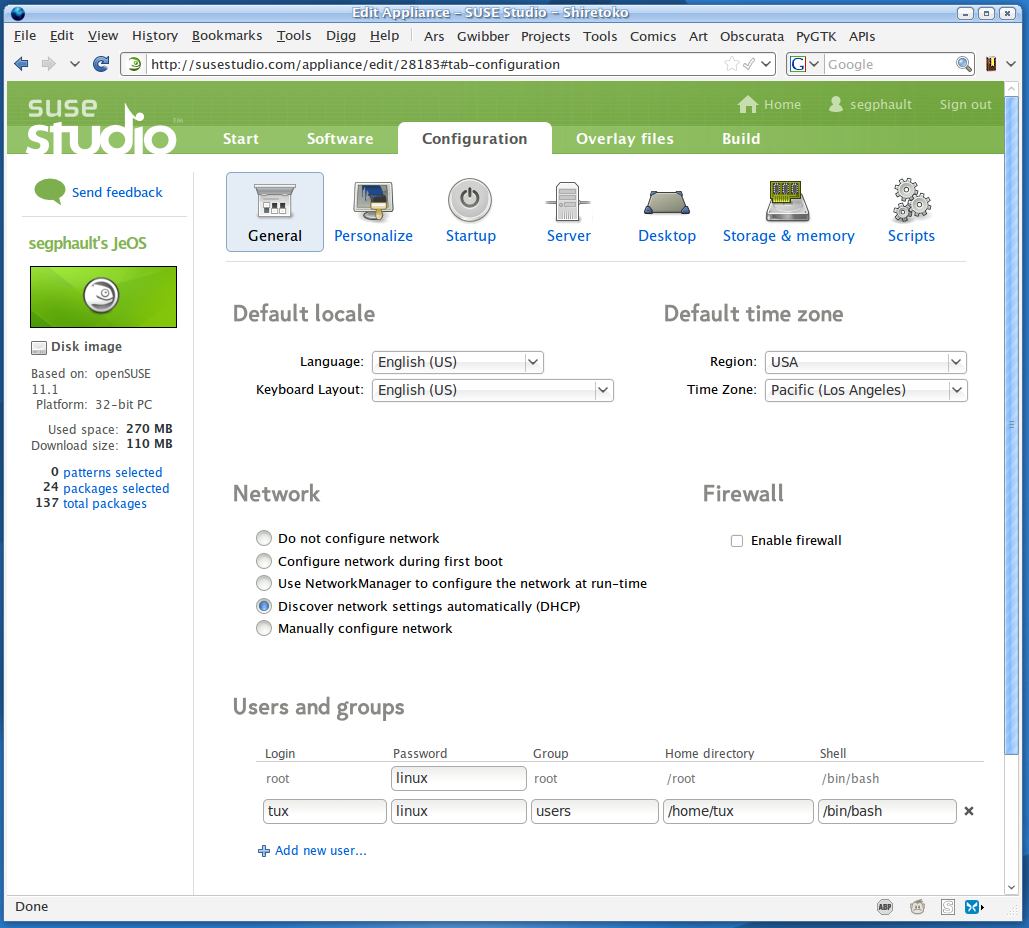Click the plus icon for Add new user
The height and width of the screenshot is (928, 1029).
264,851
